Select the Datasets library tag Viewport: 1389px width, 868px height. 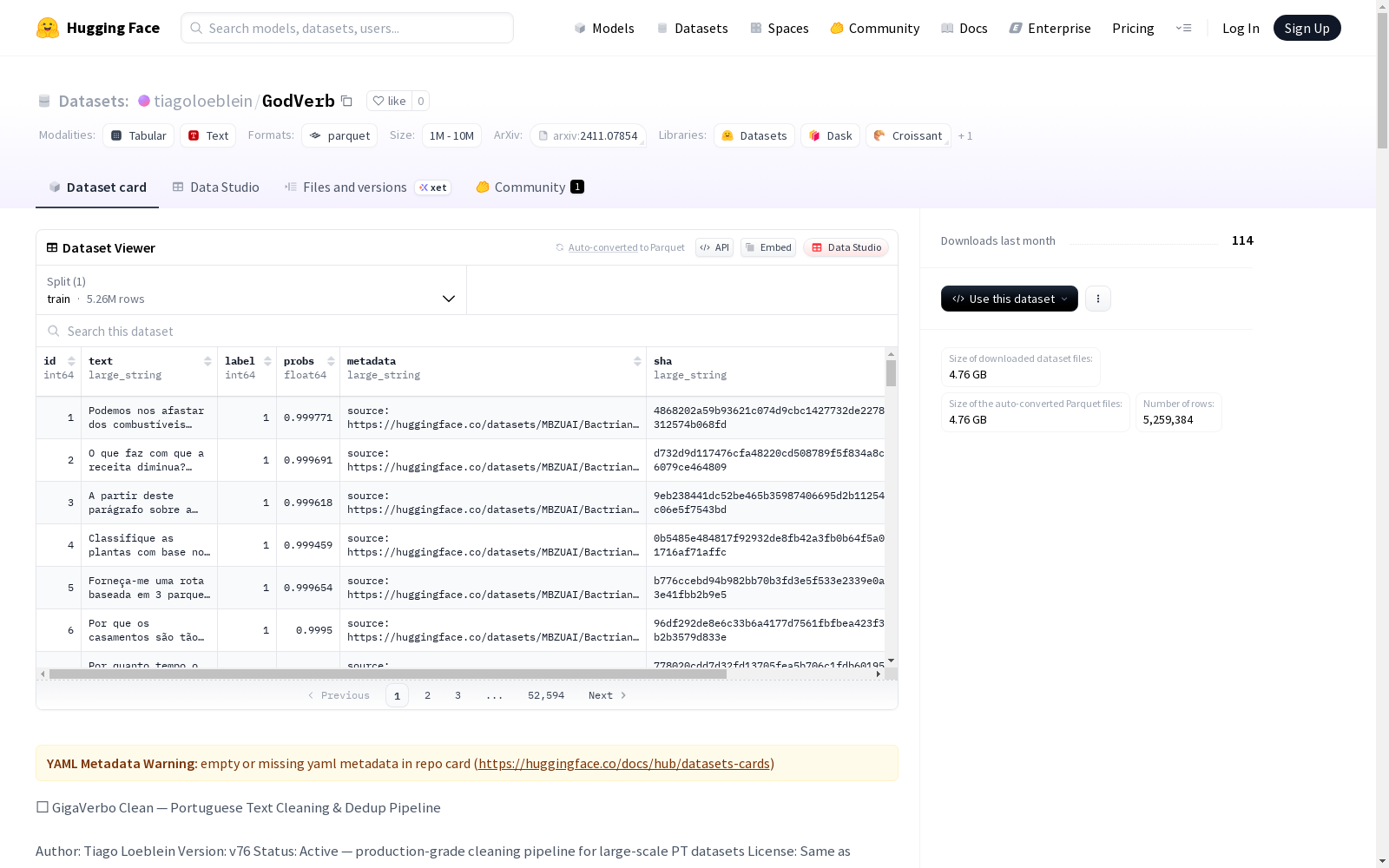(x=754, y=135)
